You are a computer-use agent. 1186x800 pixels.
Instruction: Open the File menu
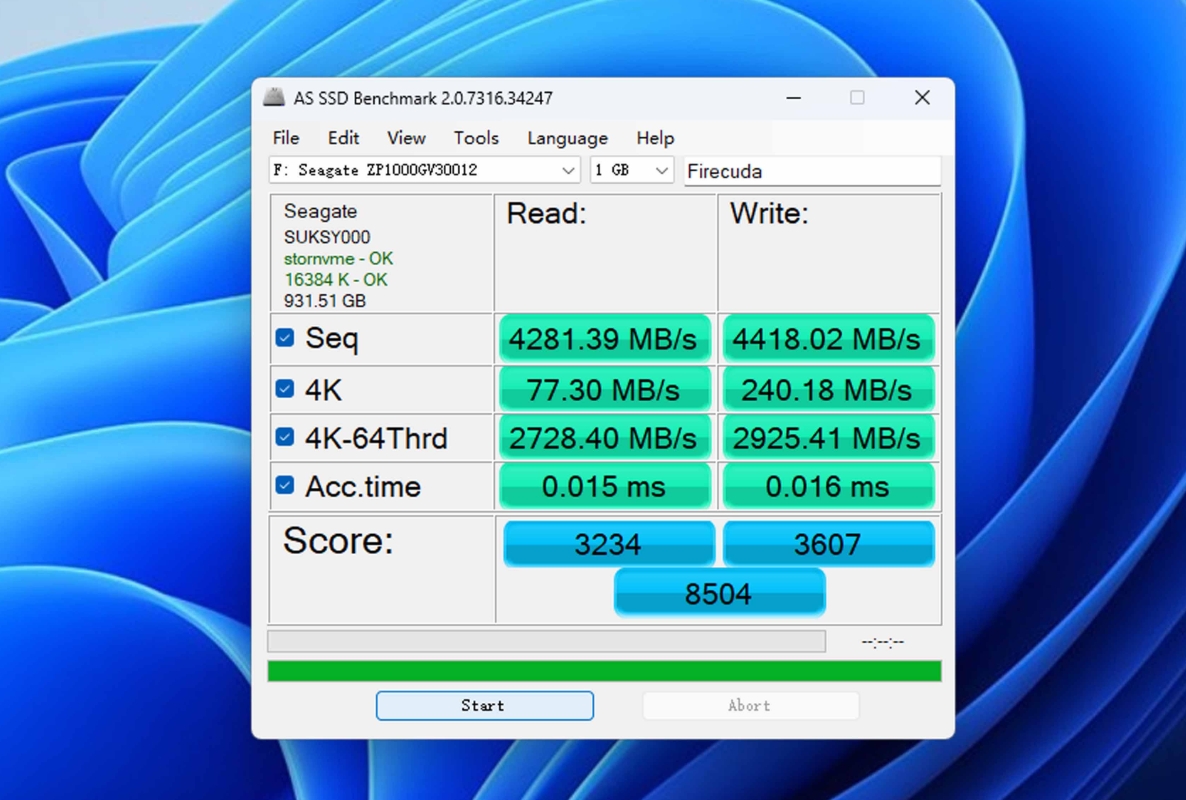coord(286,138)
